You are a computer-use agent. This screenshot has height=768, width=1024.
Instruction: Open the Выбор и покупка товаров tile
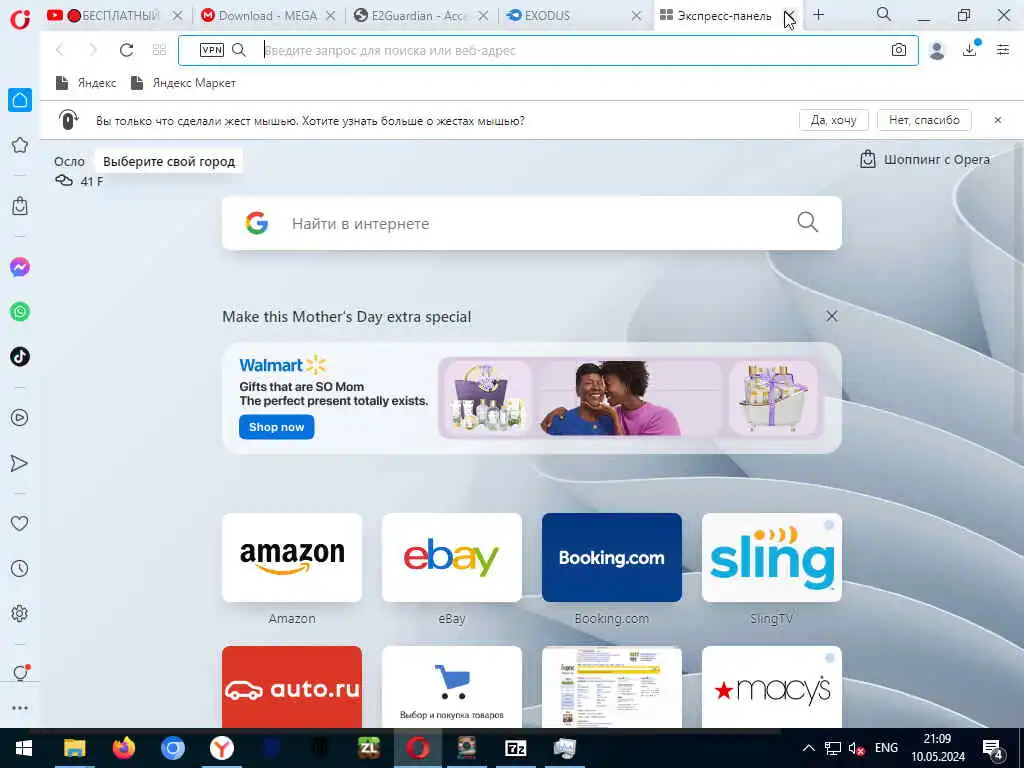(452, 687)
